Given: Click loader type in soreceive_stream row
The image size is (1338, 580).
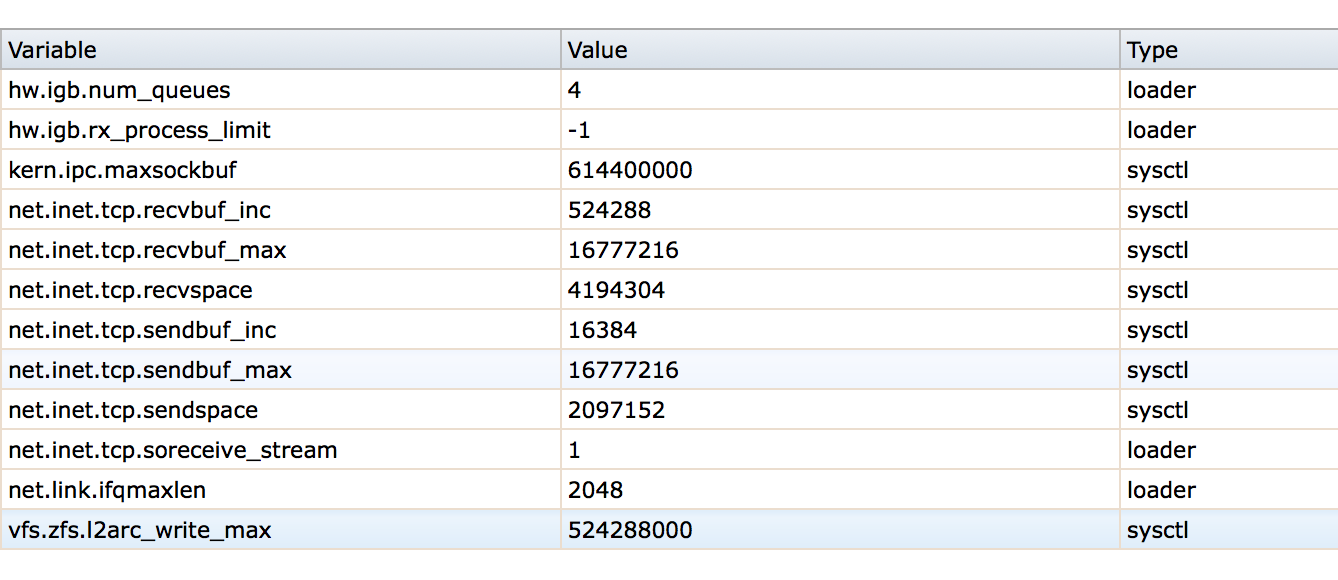Looking at the screenshot, I should 1161,450.
